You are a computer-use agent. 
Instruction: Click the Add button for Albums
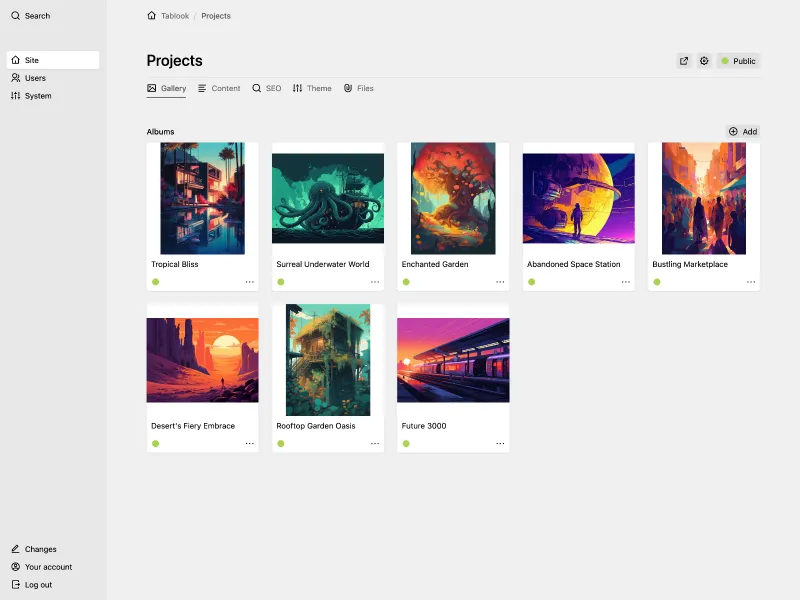pyautogui.click(x=743, y=131)
